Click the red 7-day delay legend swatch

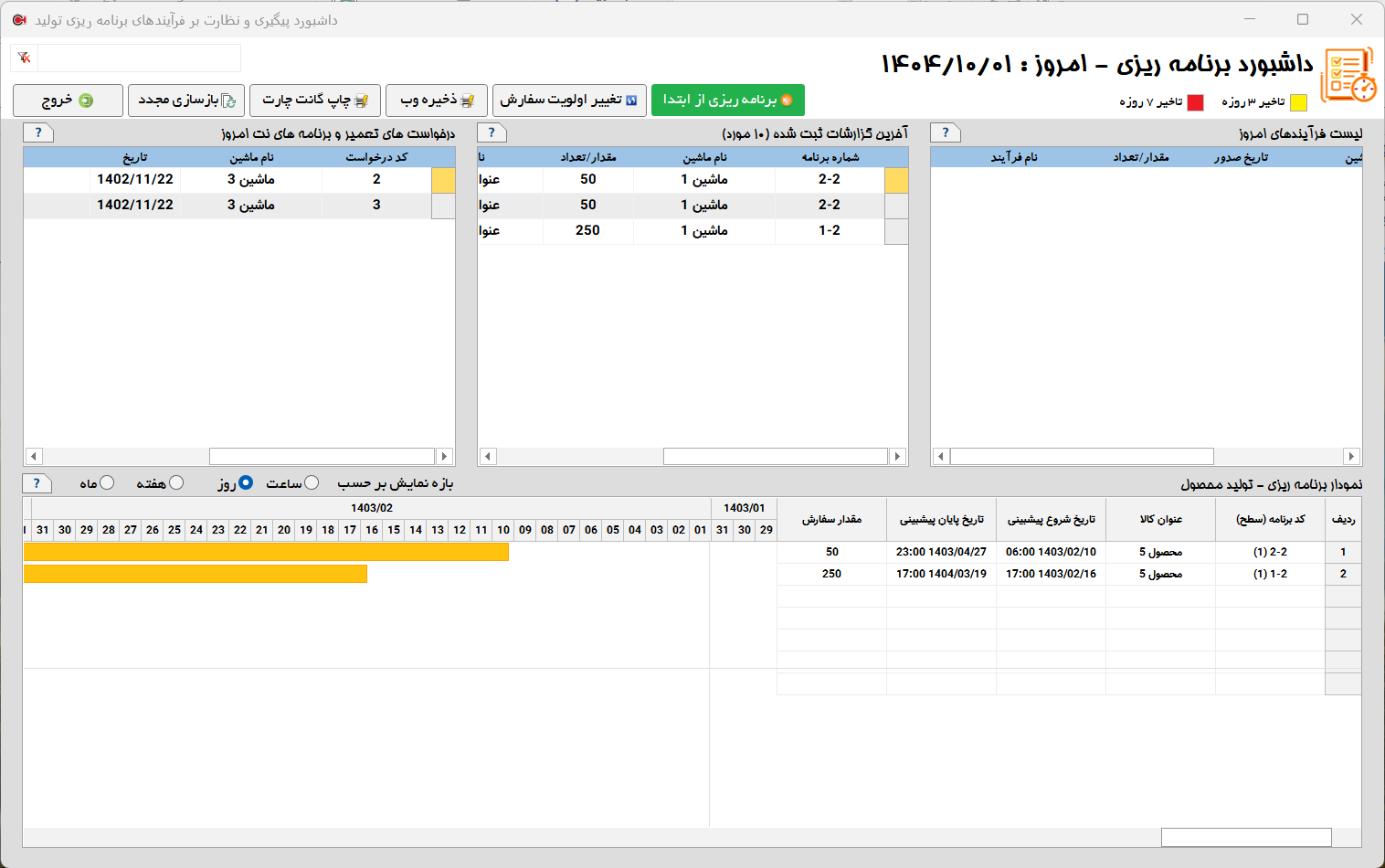[1195, 102]
